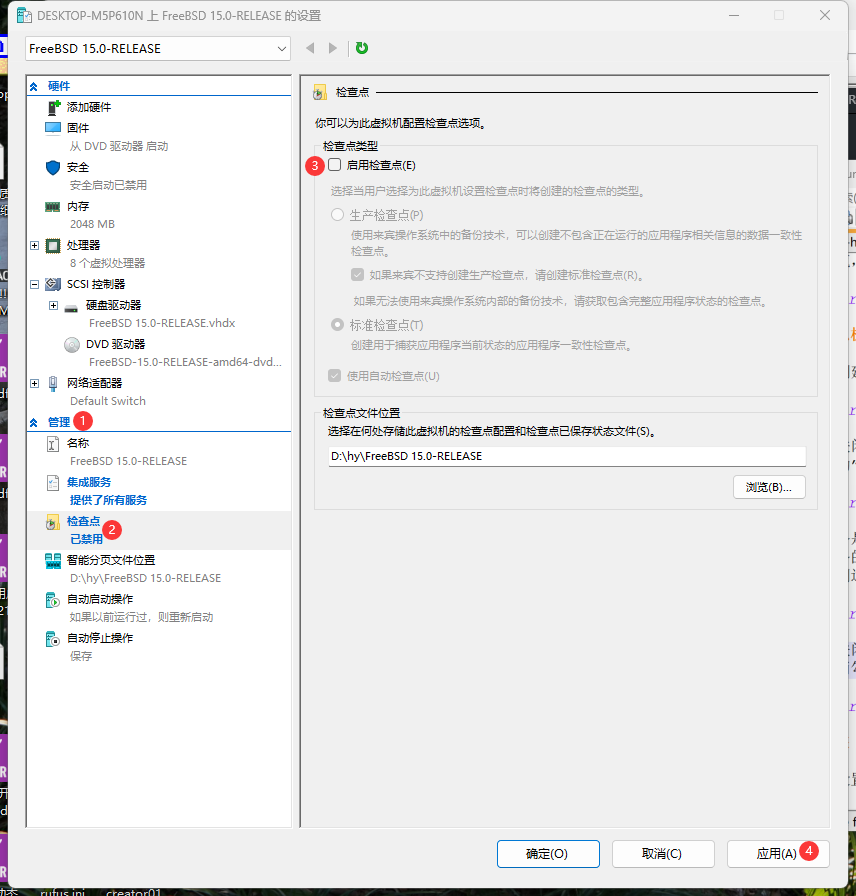Click the green refresh icon in toolbar
Image resolution: width=856 pixels, height=896 pixels.
point(362,48)
